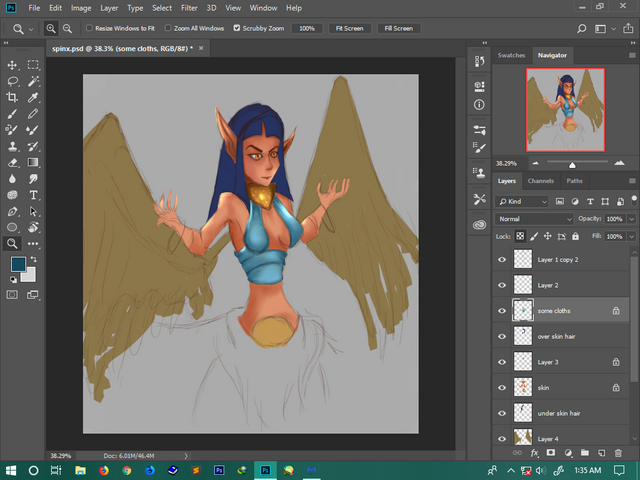Open the layer filter Kind dropdown
The width and height of the screenshot is (640, 480).
(522, 202)
